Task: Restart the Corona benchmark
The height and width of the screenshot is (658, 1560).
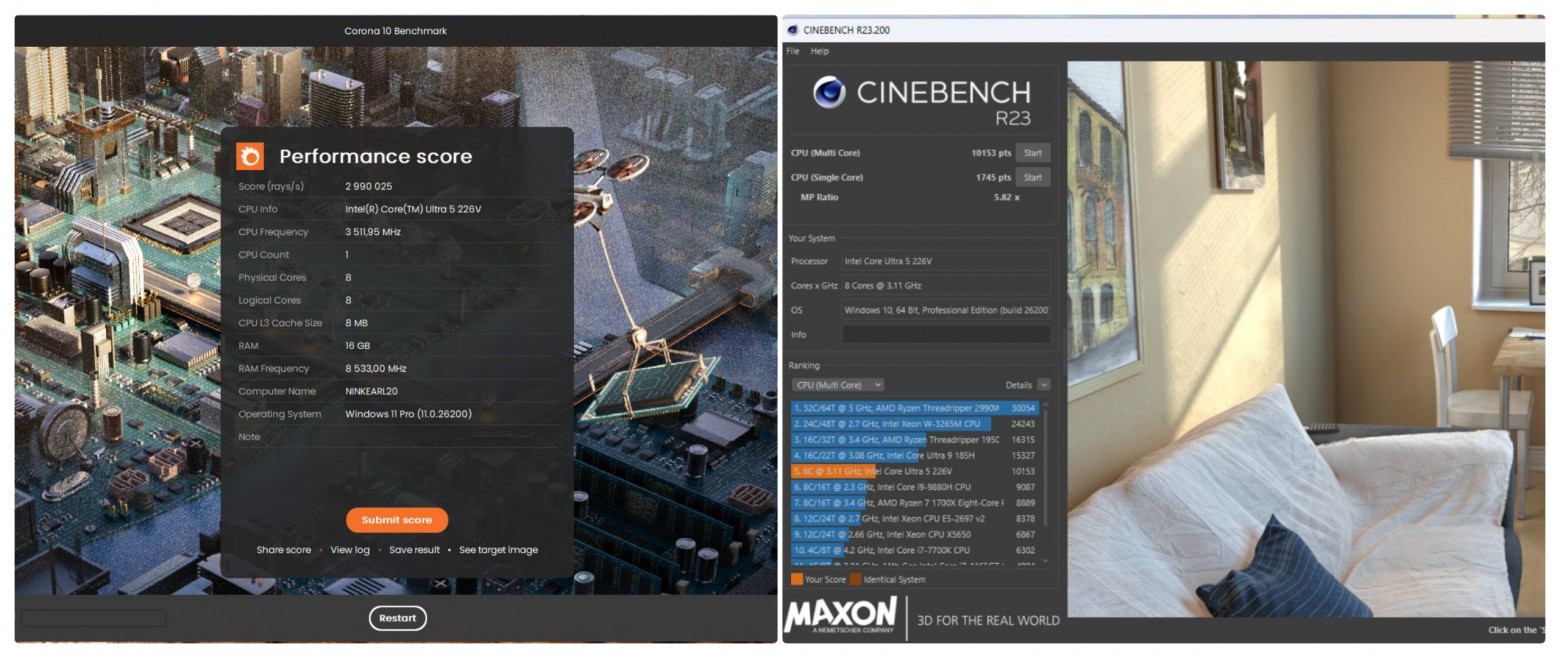Action: (x=398, y=618)
